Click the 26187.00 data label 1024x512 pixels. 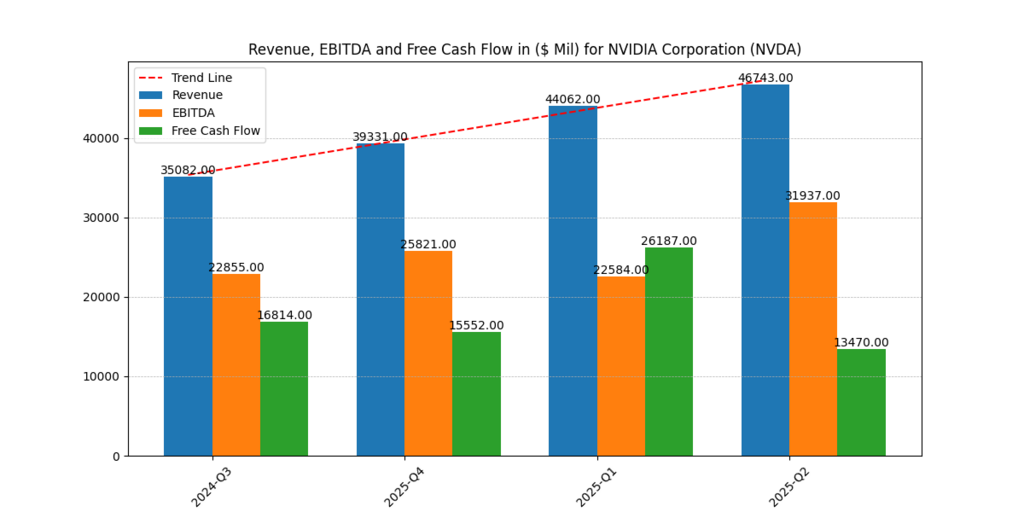coord(669,241)
